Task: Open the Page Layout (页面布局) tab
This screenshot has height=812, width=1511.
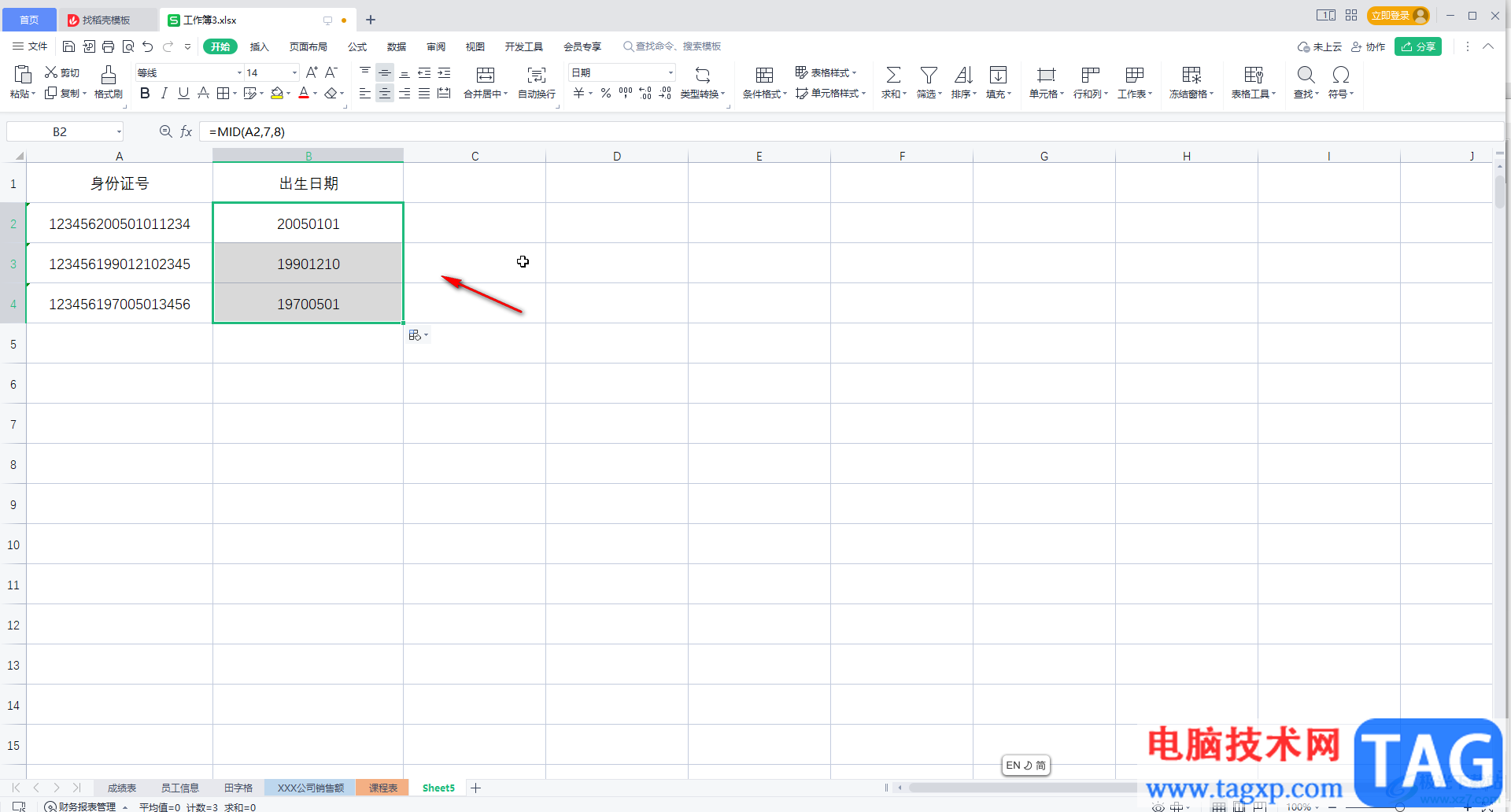Action: pyautogui.click(x=308, y=46)
